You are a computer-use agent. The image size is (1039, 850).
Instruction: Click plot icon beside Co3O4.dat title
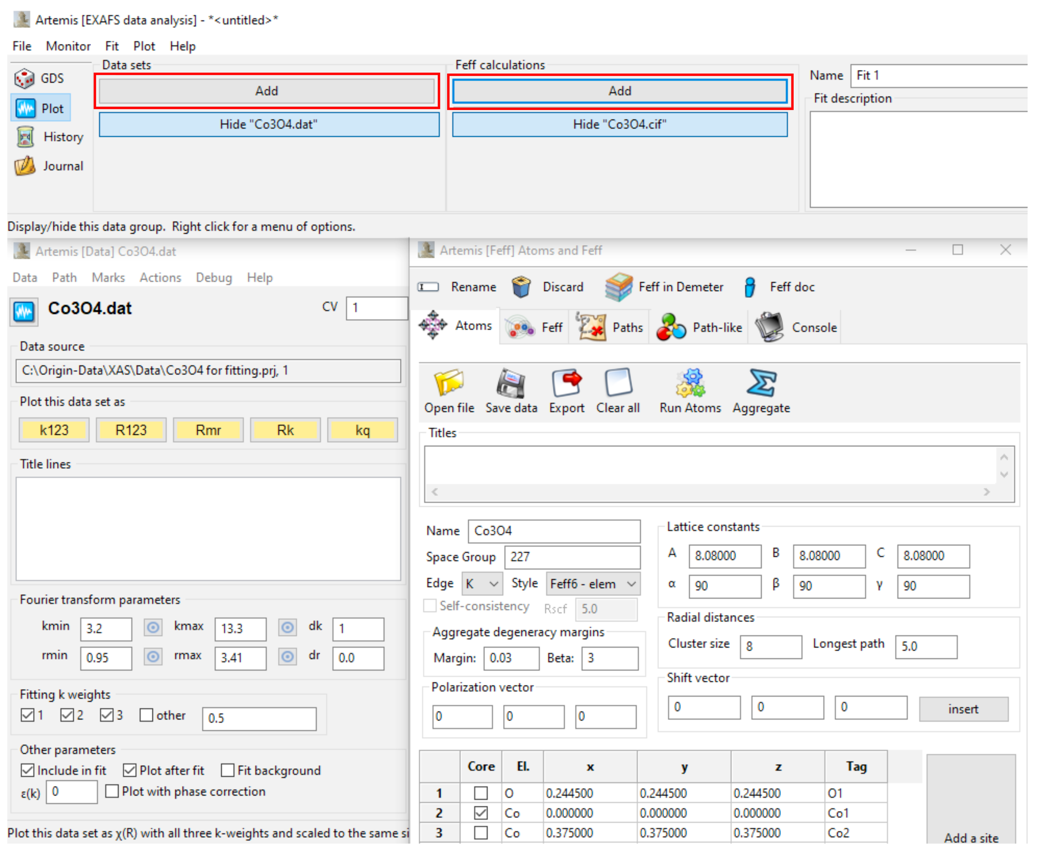point(25,311)
